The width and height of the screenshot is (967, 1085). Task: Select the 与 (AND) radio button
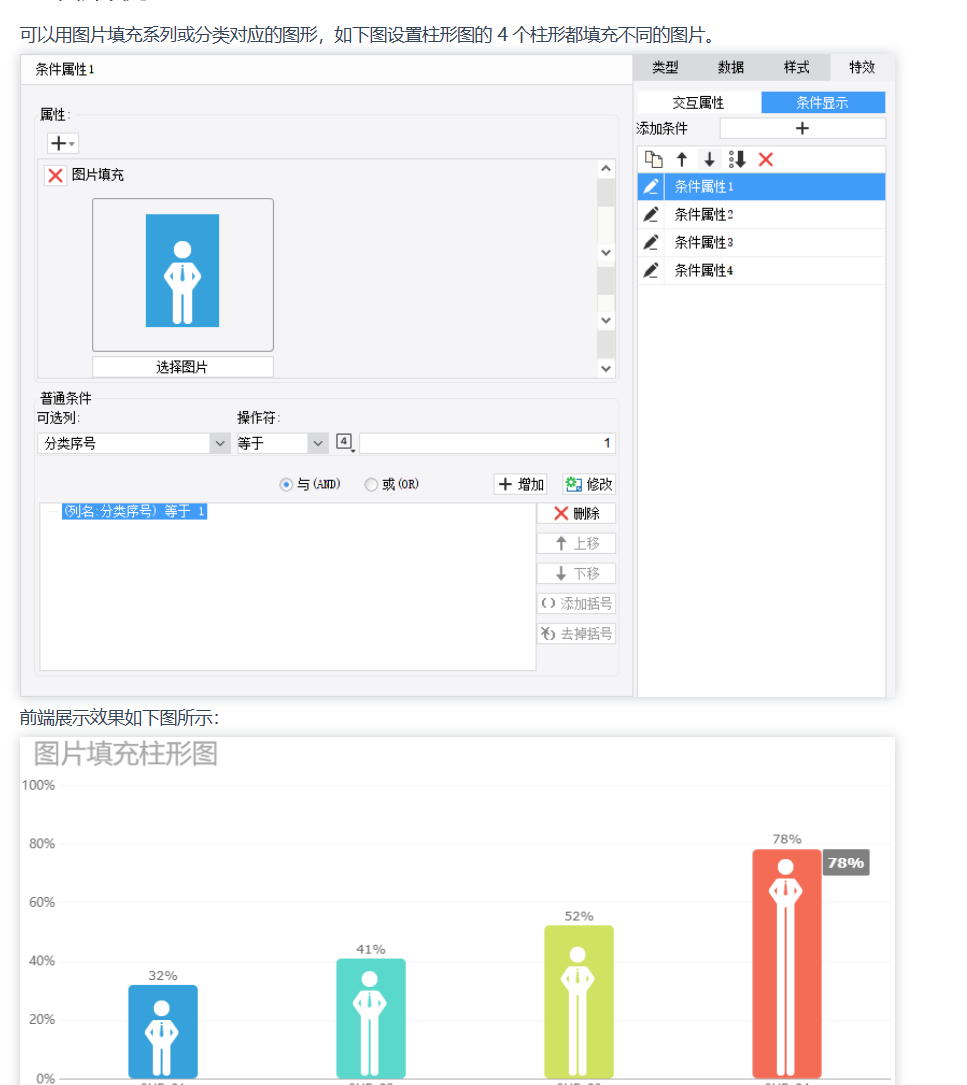click(286, 484)
